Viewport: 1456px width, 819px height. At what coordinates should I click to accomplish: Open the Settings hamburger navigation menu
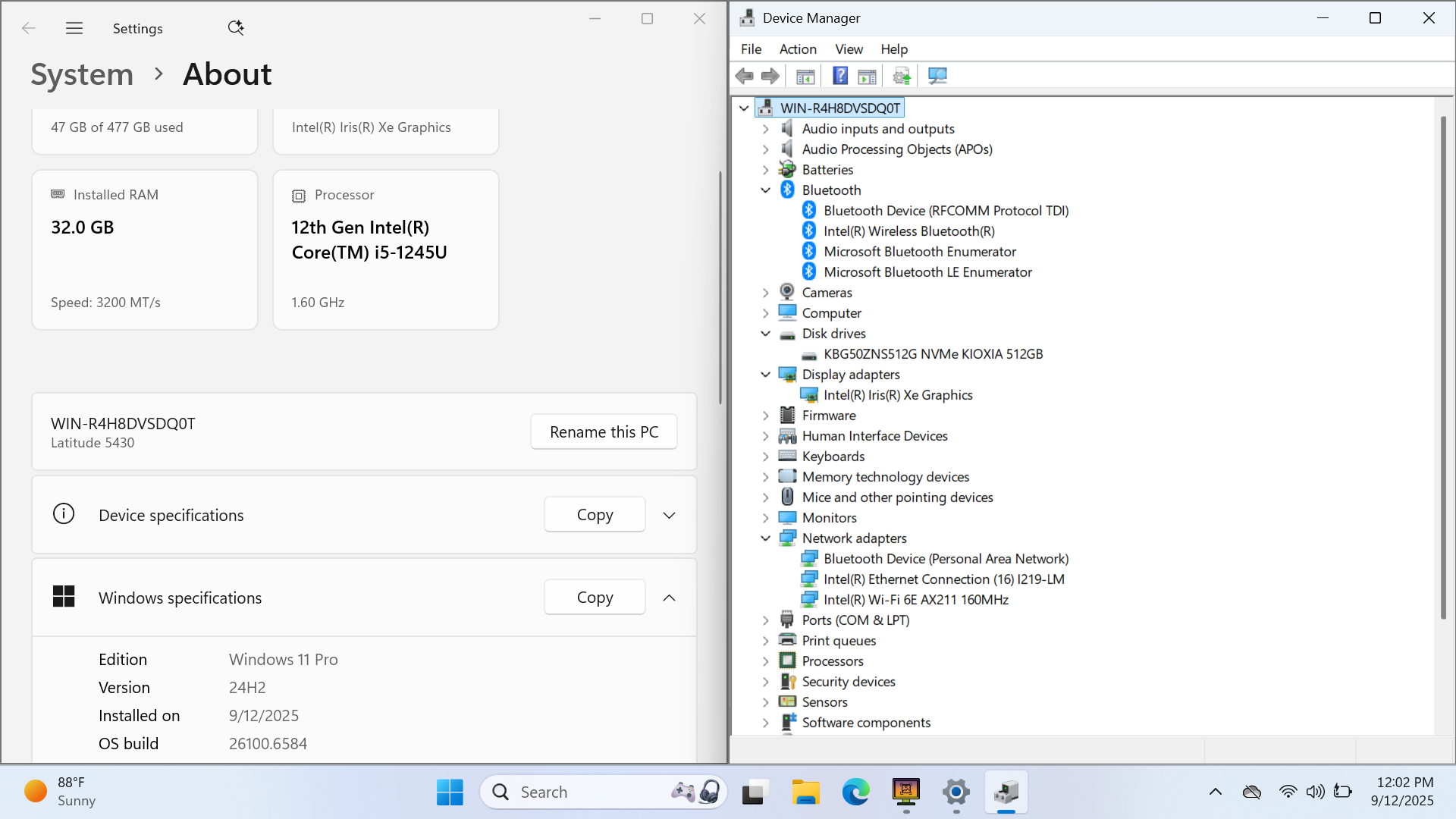(74, 28)
